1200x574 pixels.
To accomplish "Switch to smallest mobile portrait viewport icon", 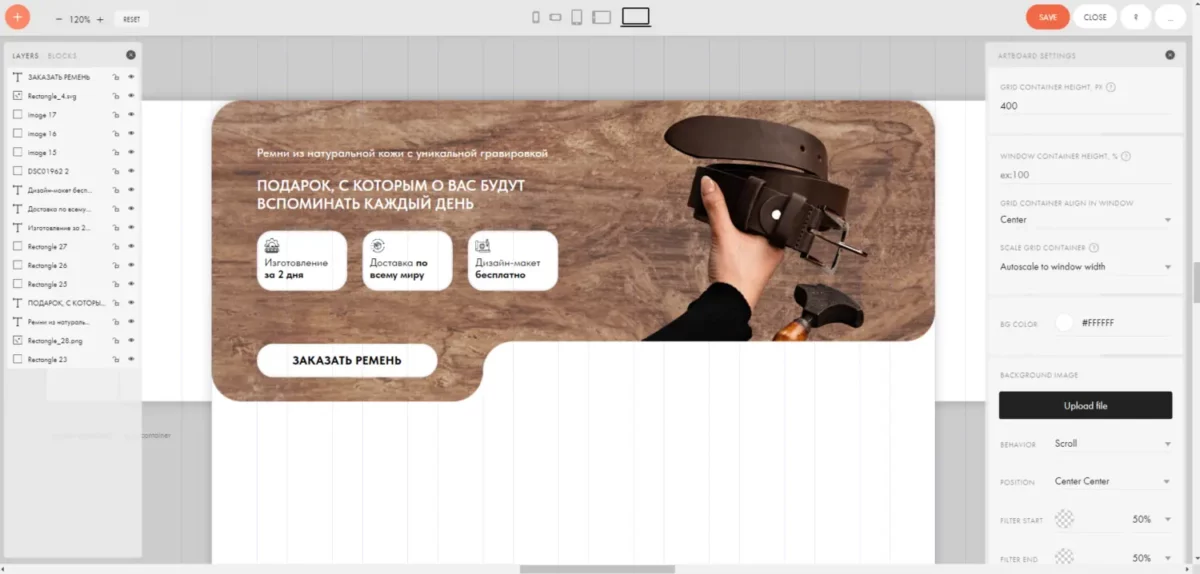I will click(536, 17).
